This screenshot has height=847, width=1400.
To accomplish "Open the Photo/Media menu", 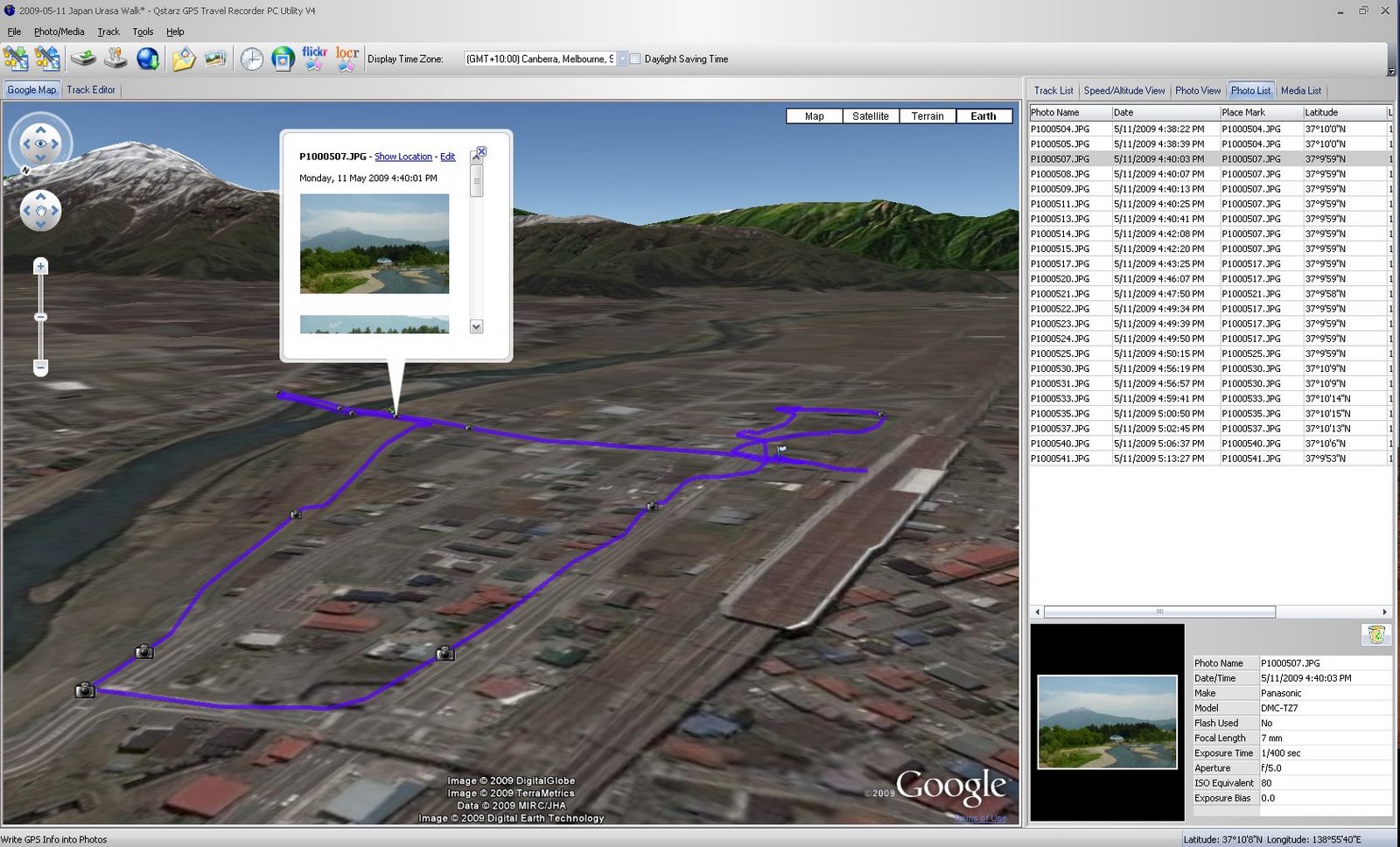I will (x=59, y=31).
